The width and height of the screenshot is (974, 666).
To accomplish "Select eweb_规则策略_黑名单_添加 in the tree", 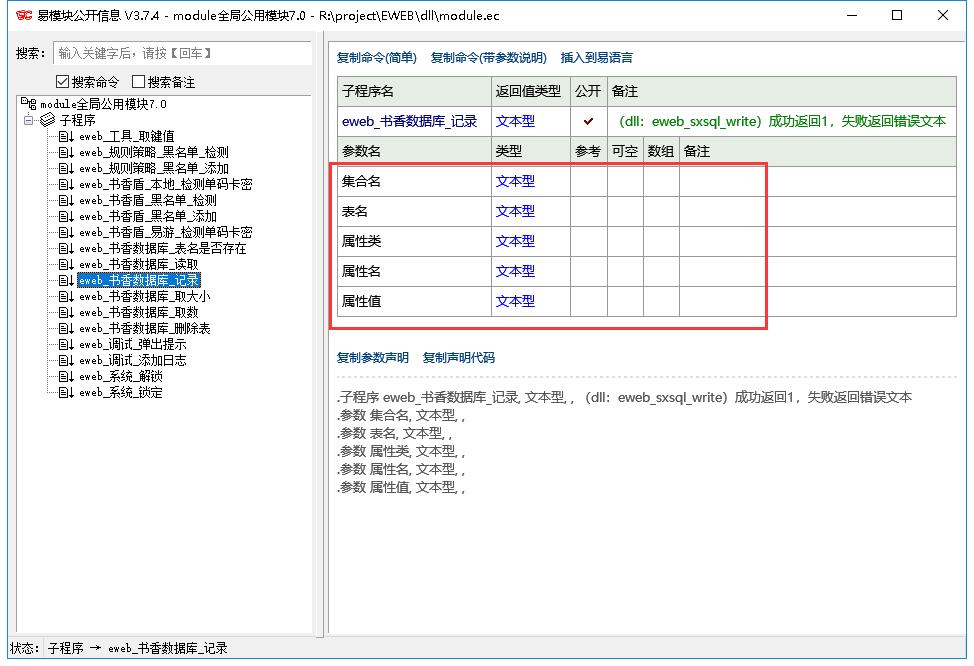I will (153, 168).
